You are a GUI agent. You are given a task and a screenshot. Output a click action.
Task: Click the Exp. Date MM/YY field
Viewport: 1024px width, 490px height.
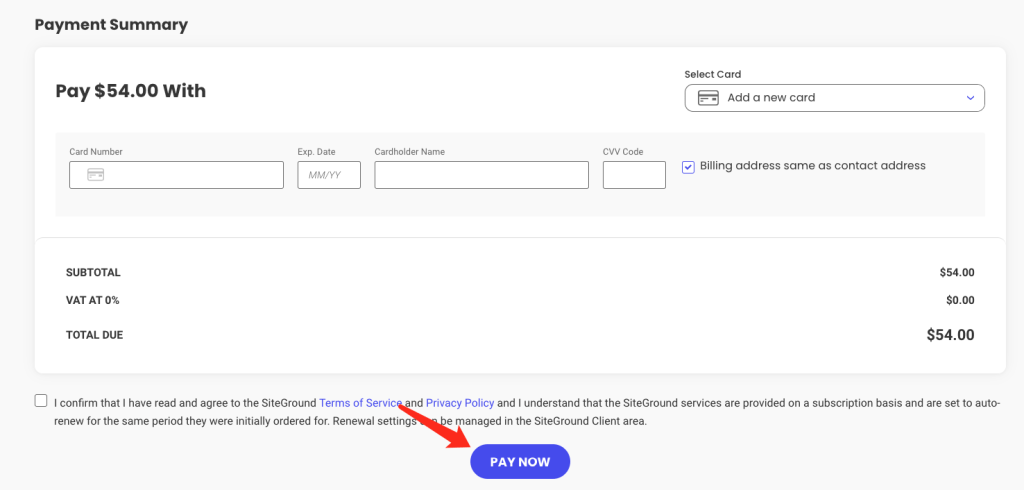pyautogui.click(x=329, y=175)
